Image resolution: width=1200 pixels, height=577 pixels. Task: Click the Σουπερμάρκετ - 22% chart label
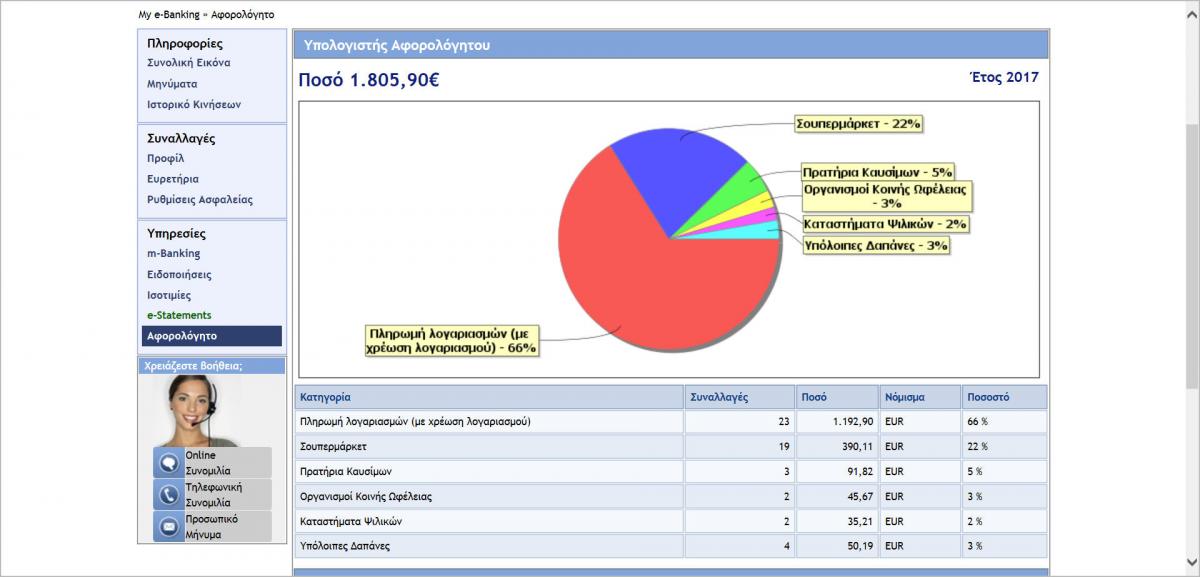[858, 124]
